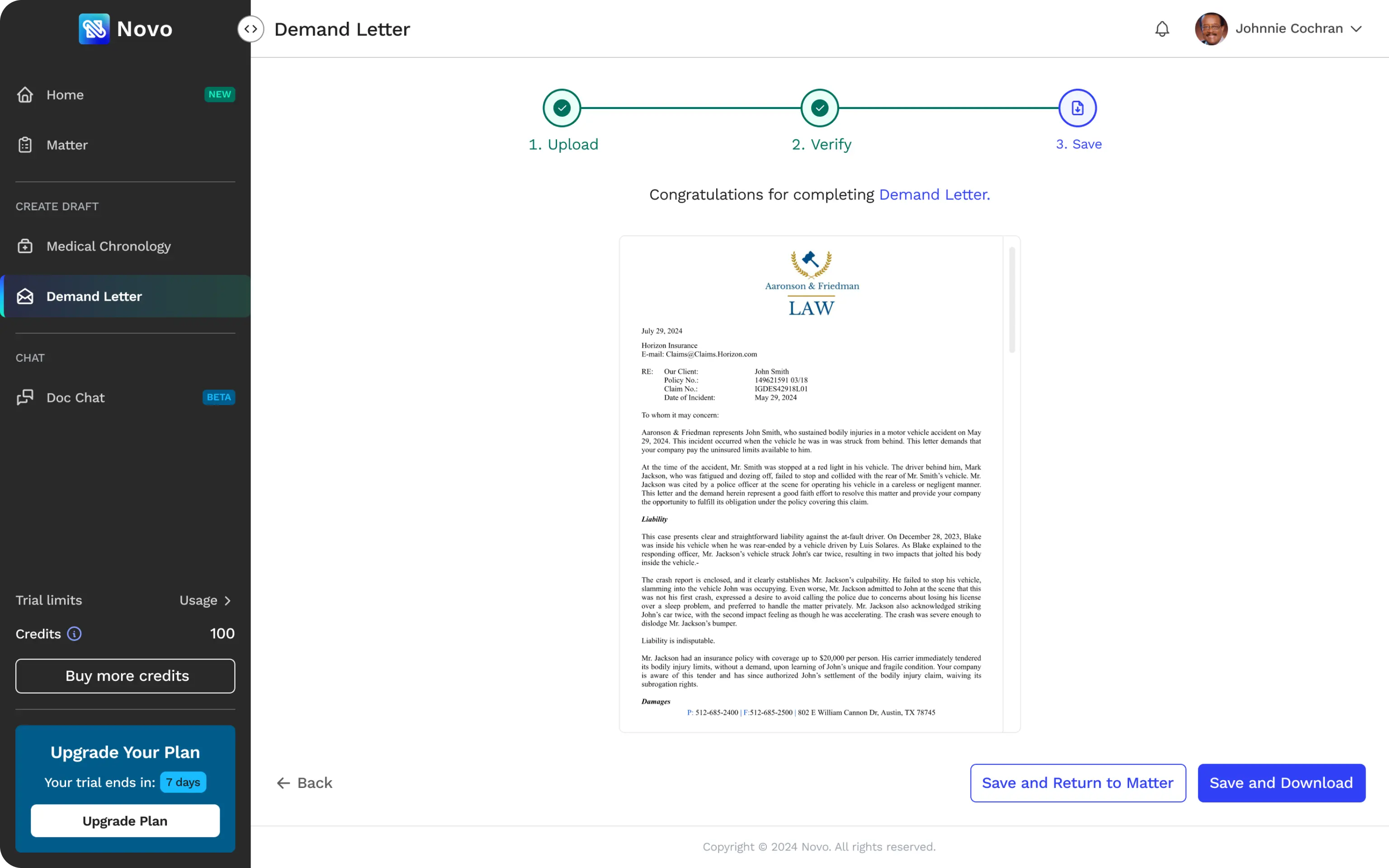Image resolution: width=1389 pixels, height=868 pixels.
Task: Open Doc Chat beta
Action: (75, 397)
